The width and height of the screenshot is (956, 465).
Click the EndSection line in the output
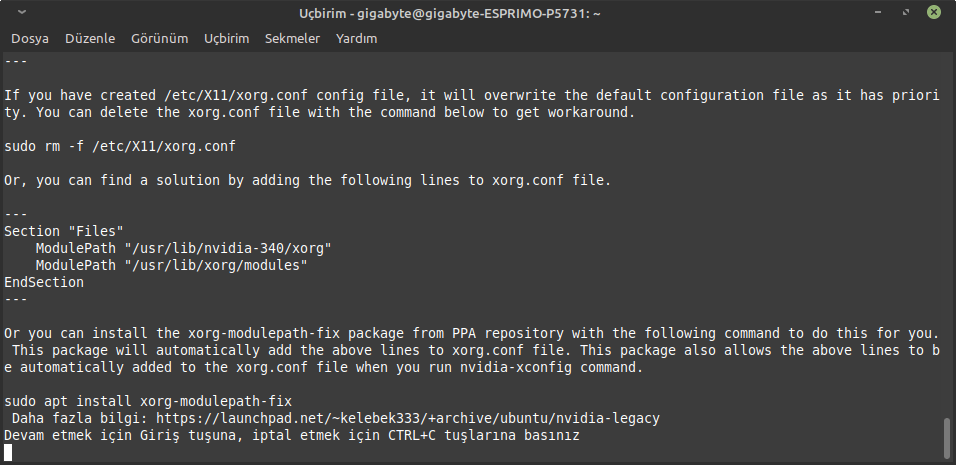pyautogui.click(x=44, y=282)
